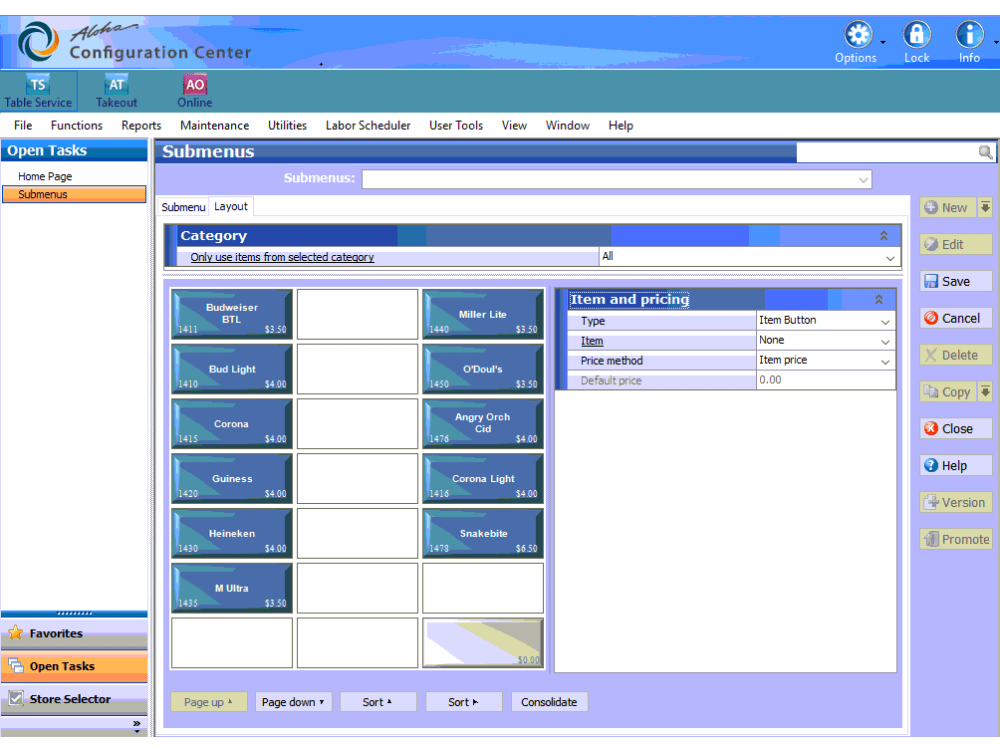
Task: Switch to Table Service product
Action: [x=38, y=91]
